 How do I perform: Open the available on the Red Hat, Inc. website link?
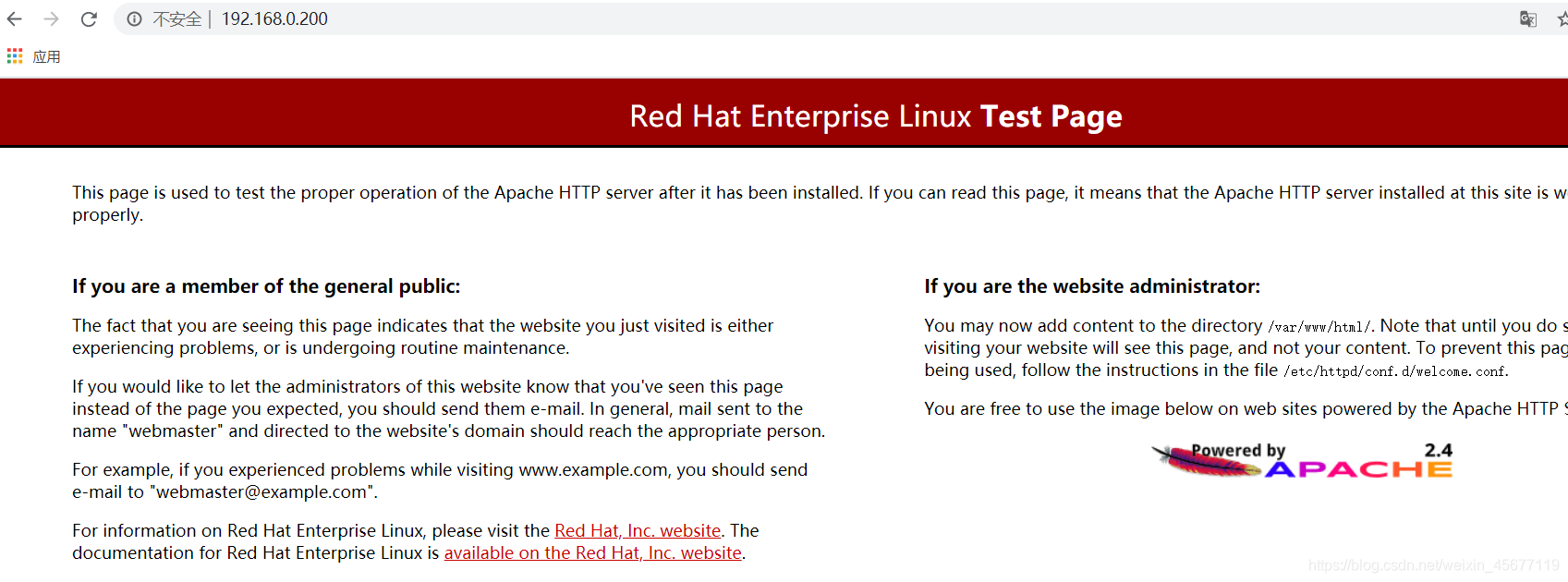click(593, 552)
